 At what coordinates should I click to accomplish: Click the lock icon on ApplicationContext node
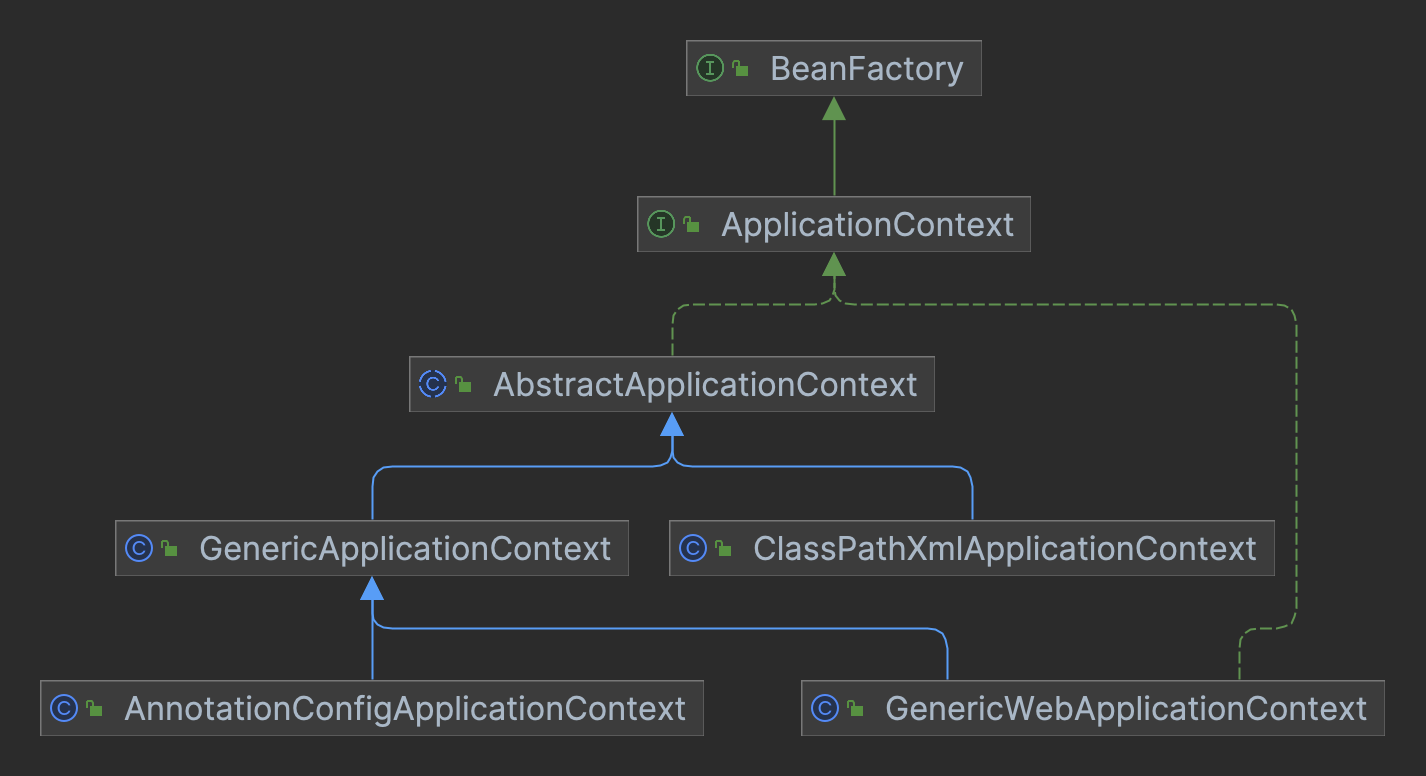[691, 224]
